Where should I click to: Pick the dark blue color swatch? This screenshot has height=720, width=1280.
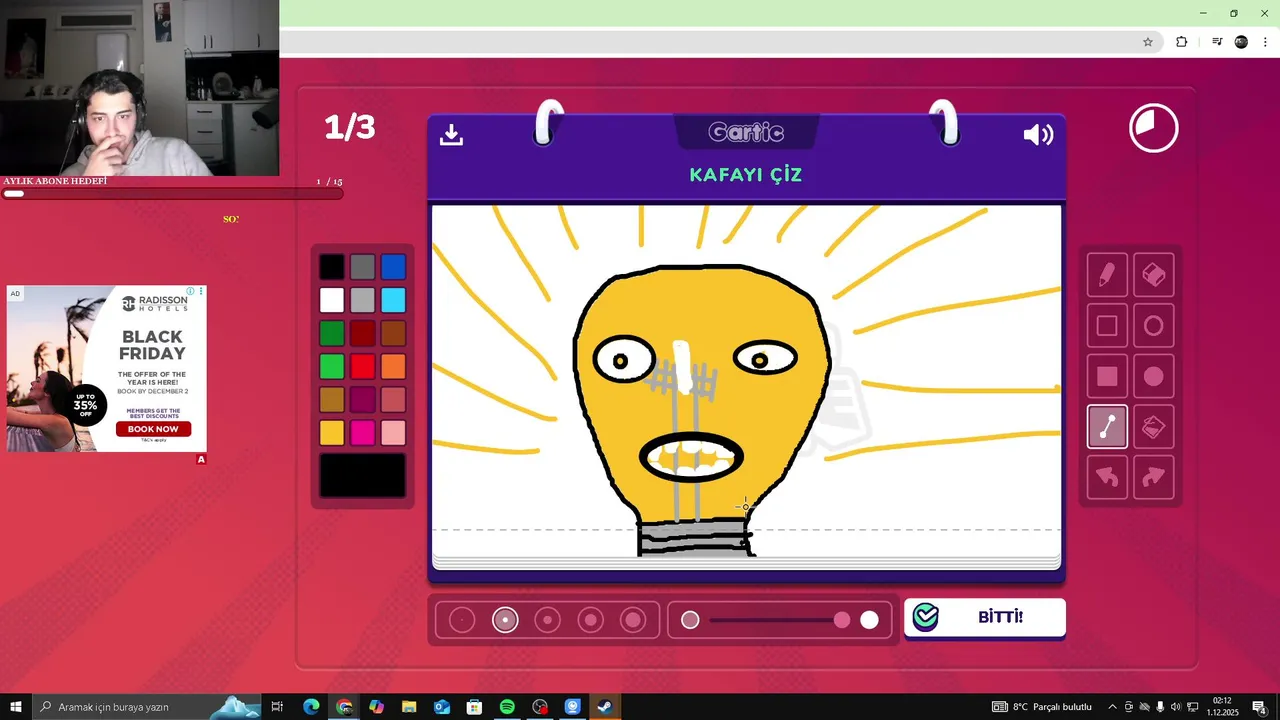point(393,267)
